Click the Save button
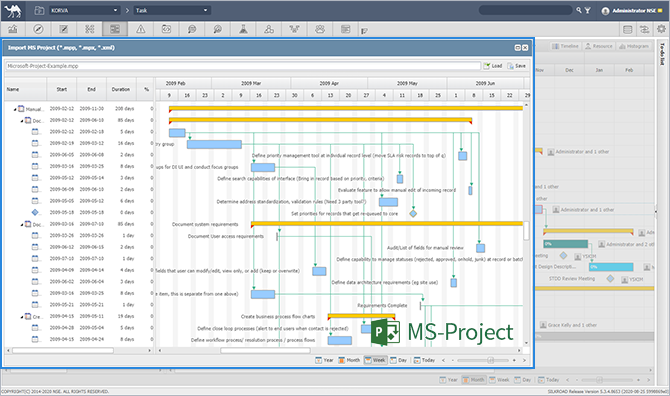Viewport: 670px width, 396px height. tap(517, 66)
